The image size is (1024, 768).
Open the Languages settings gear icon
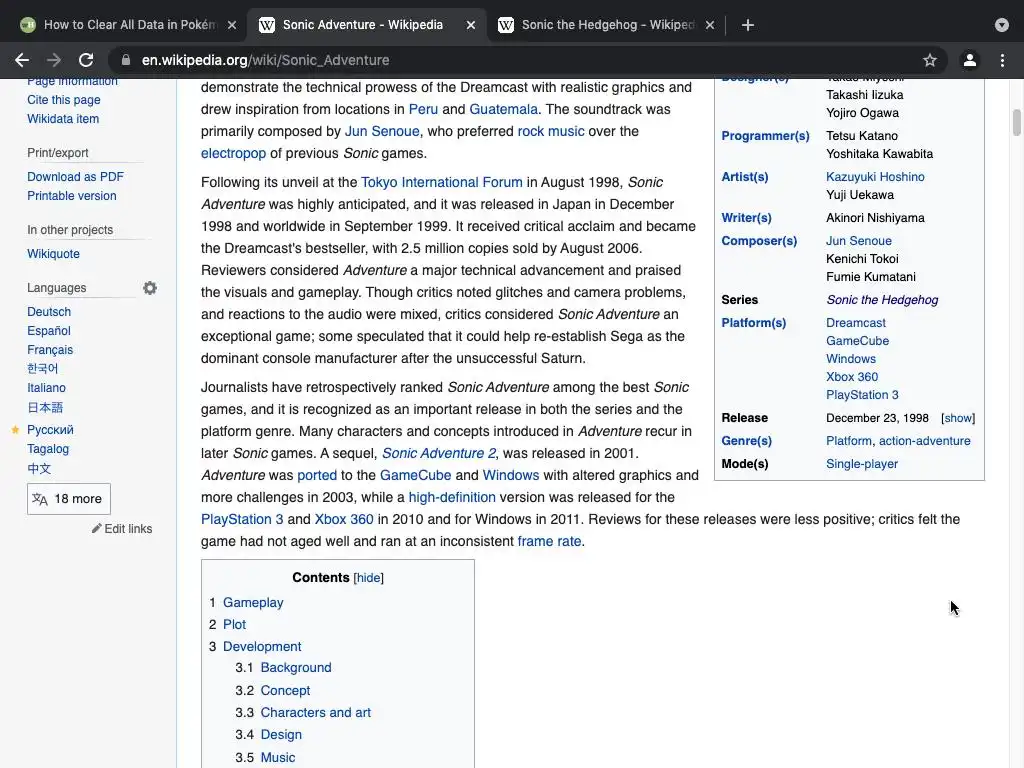click(x=150, y=288)
